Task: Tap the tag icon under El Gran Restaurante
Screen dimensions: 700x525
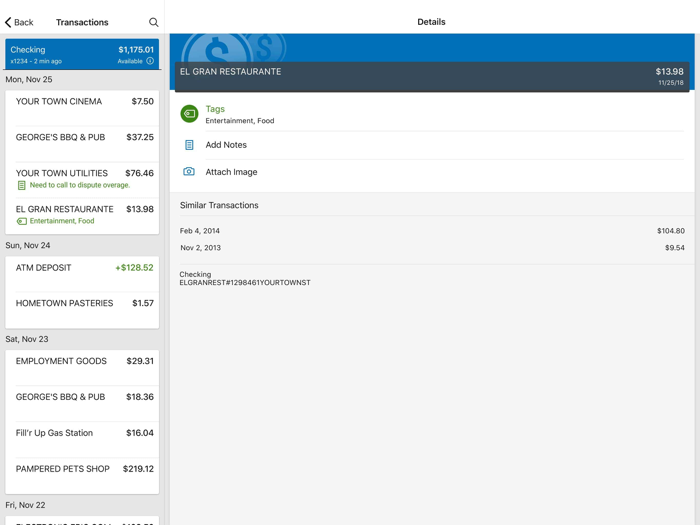Action: (21, 221)
